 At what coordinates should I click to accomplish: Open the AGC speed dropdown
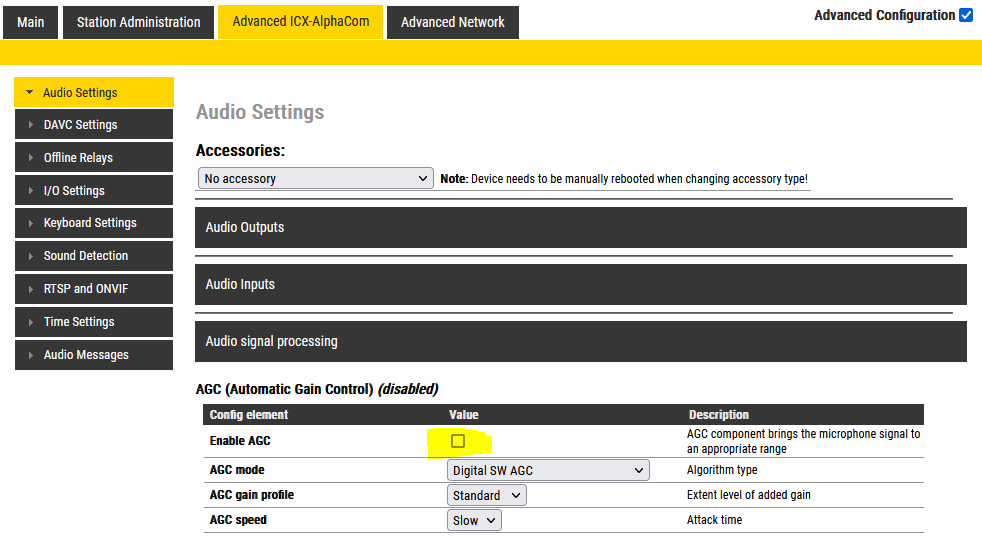[x=474, y=520]
